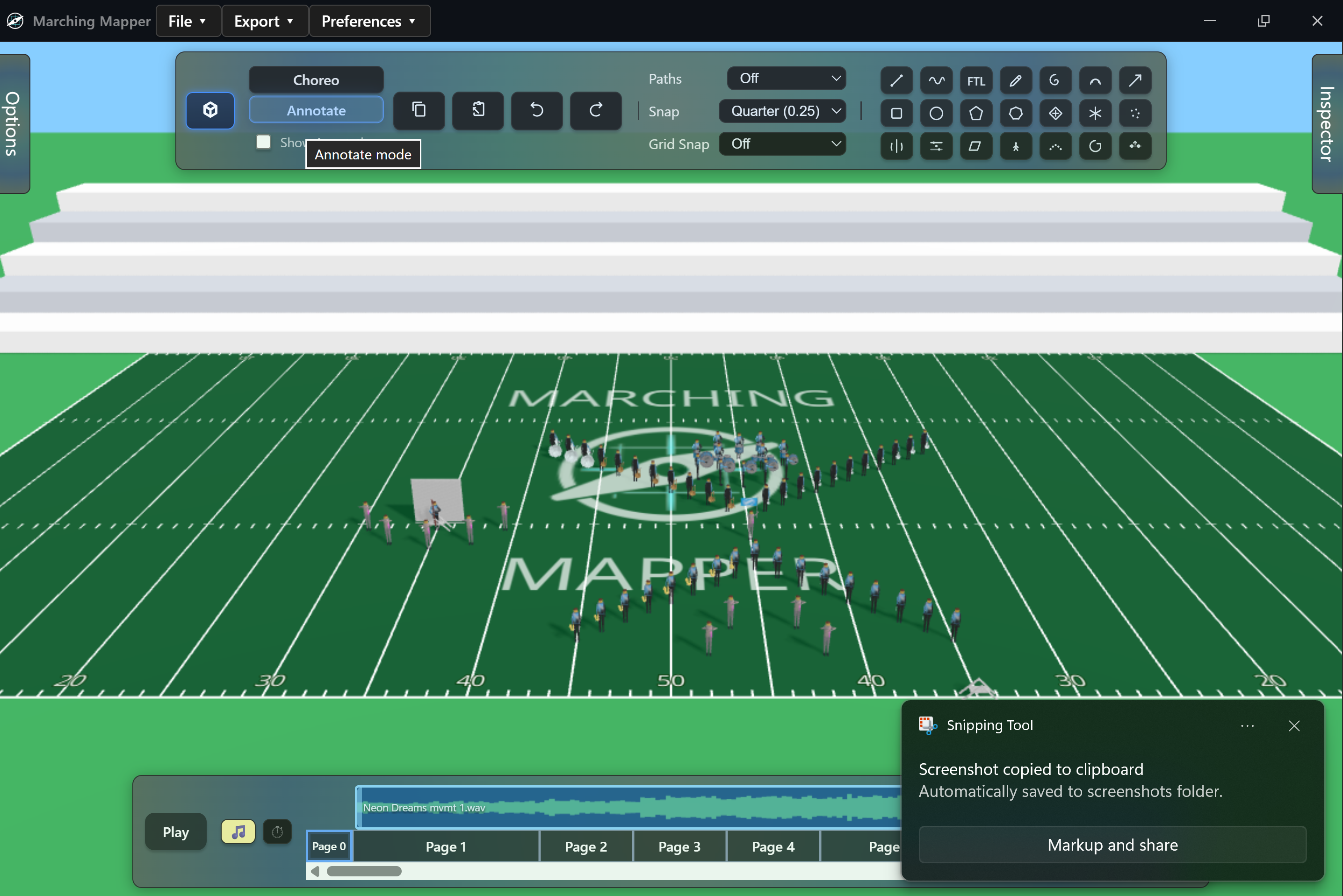
Task: Click the paste clipboard icon
Action: tap(478, 110)
